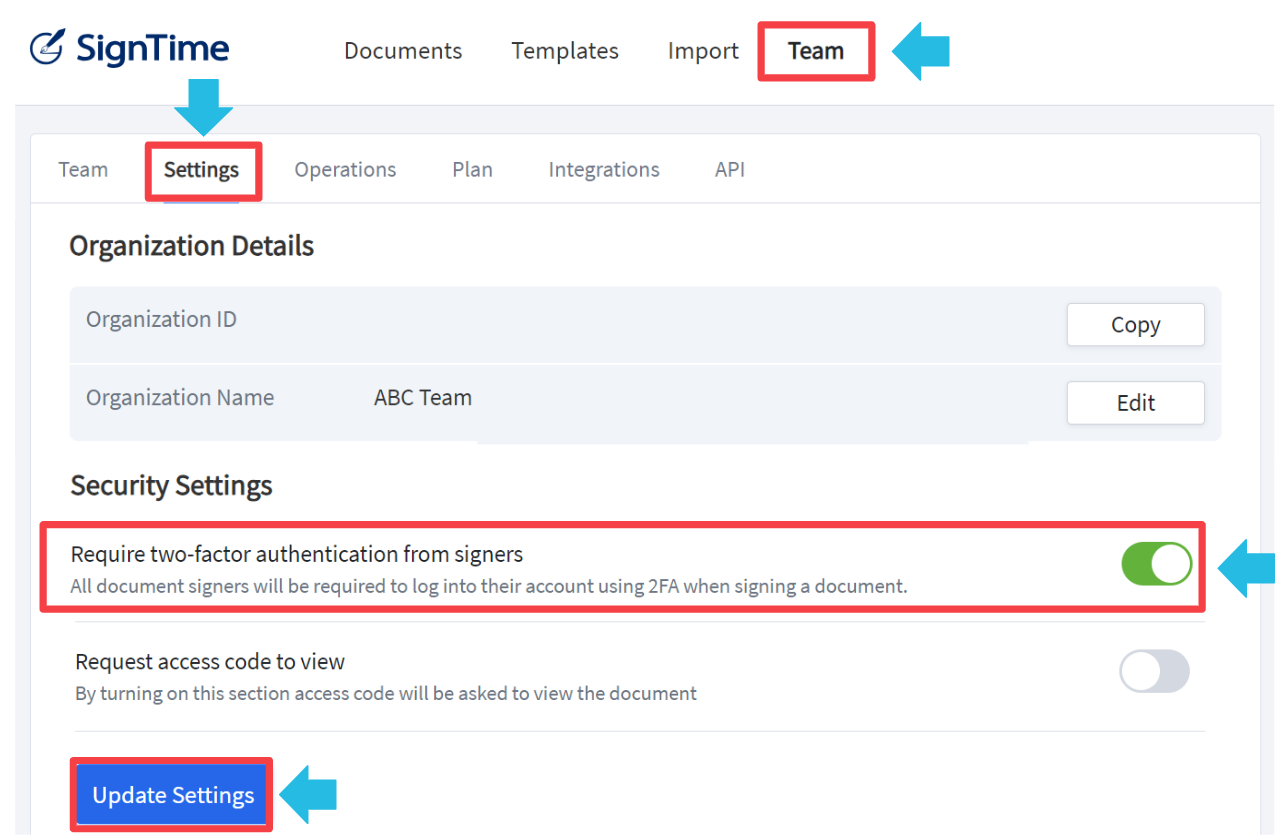Switch to the API tab
The image size is (1287, 835).
tap(730, 170)
